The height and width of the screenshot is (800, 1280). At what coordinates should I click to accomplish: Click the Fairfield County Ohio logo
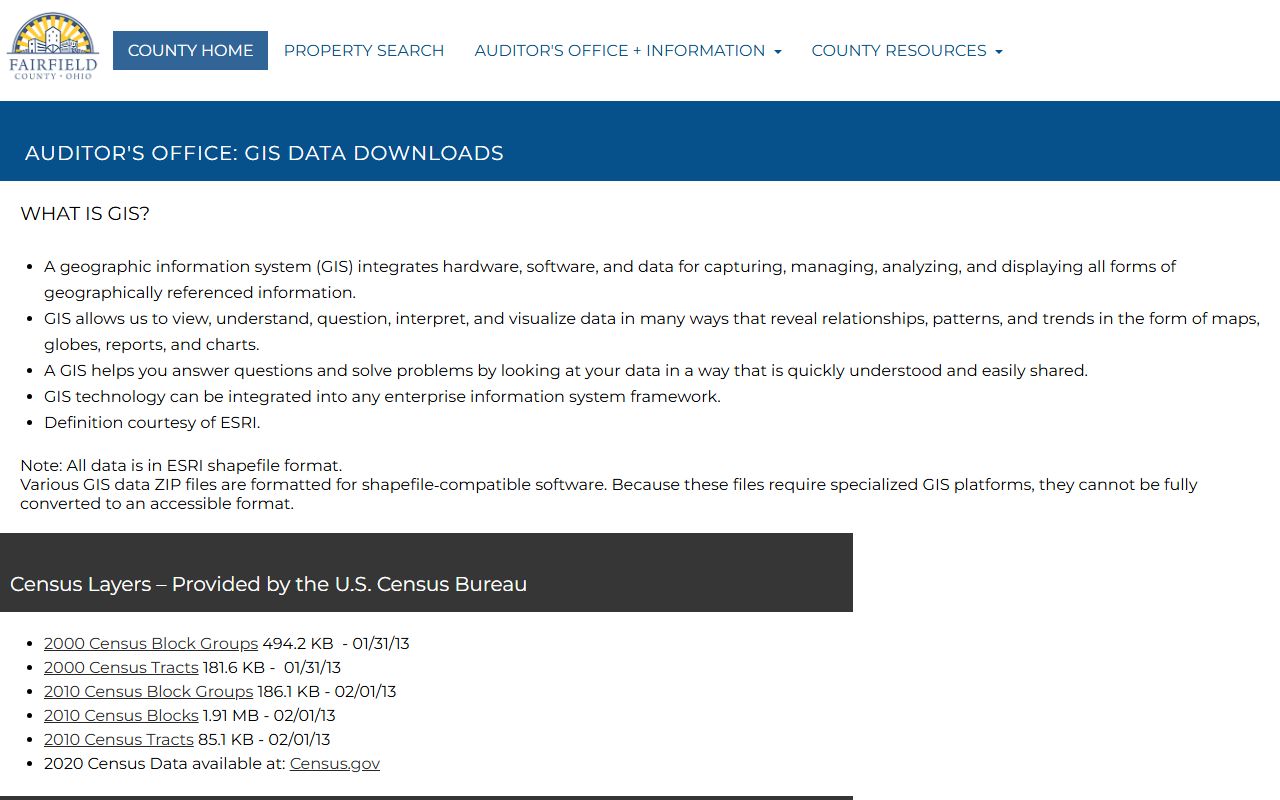[53, 47]
